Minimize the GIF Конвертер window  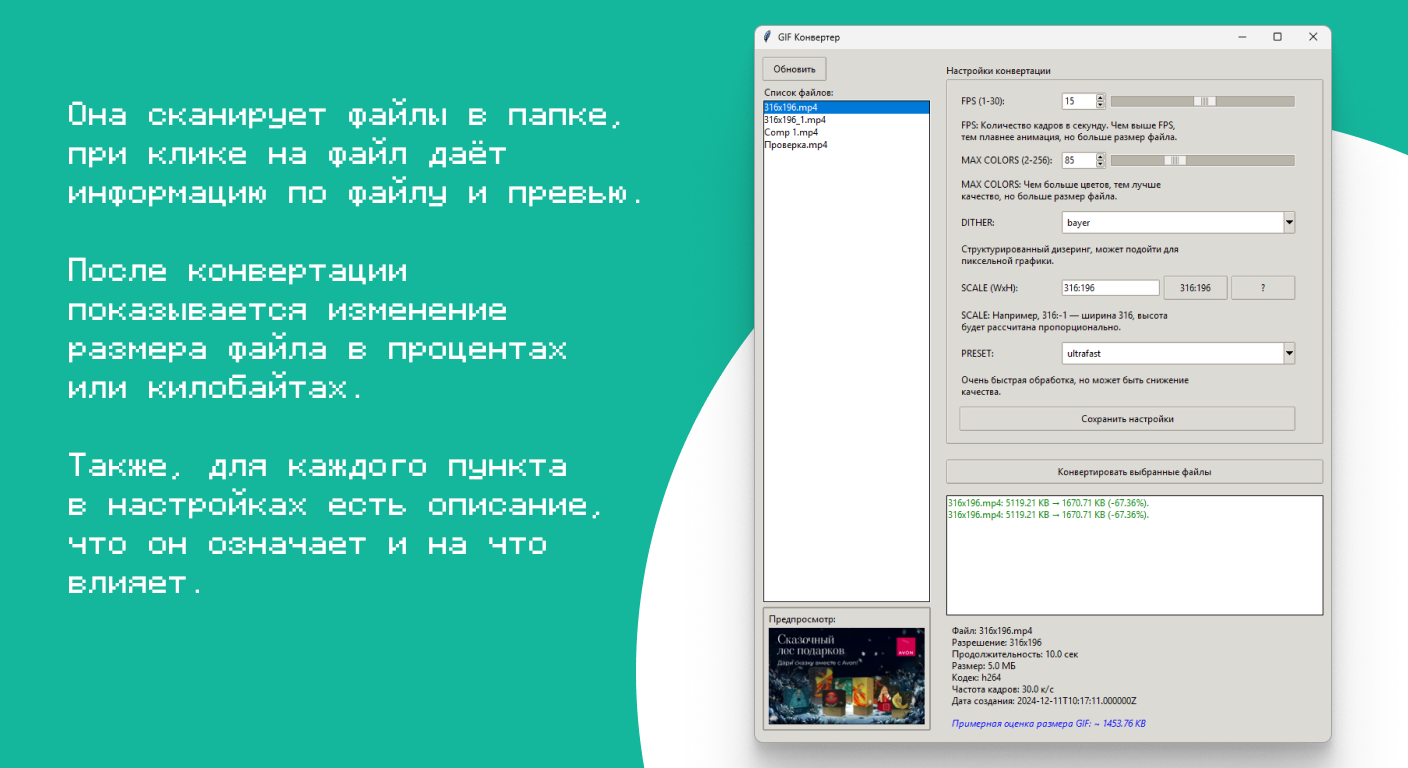point(1242,37)
